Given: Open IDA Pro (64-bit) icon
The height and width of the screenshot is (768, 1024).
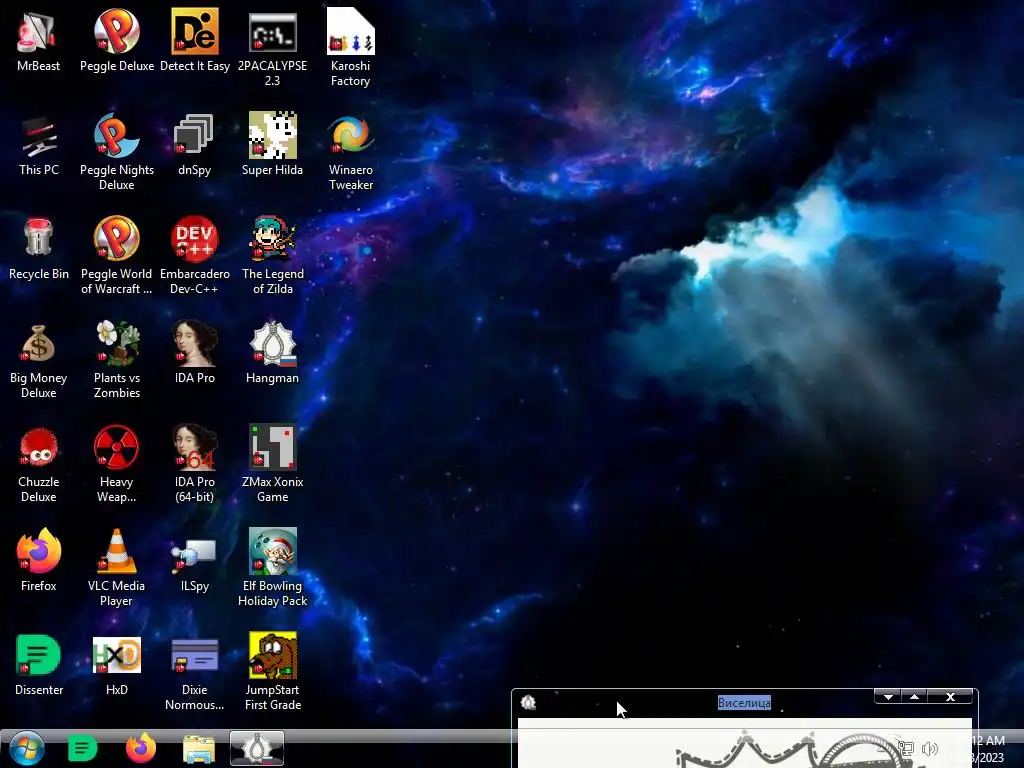Looking at the screenshot, I should (x=195, y=463).
